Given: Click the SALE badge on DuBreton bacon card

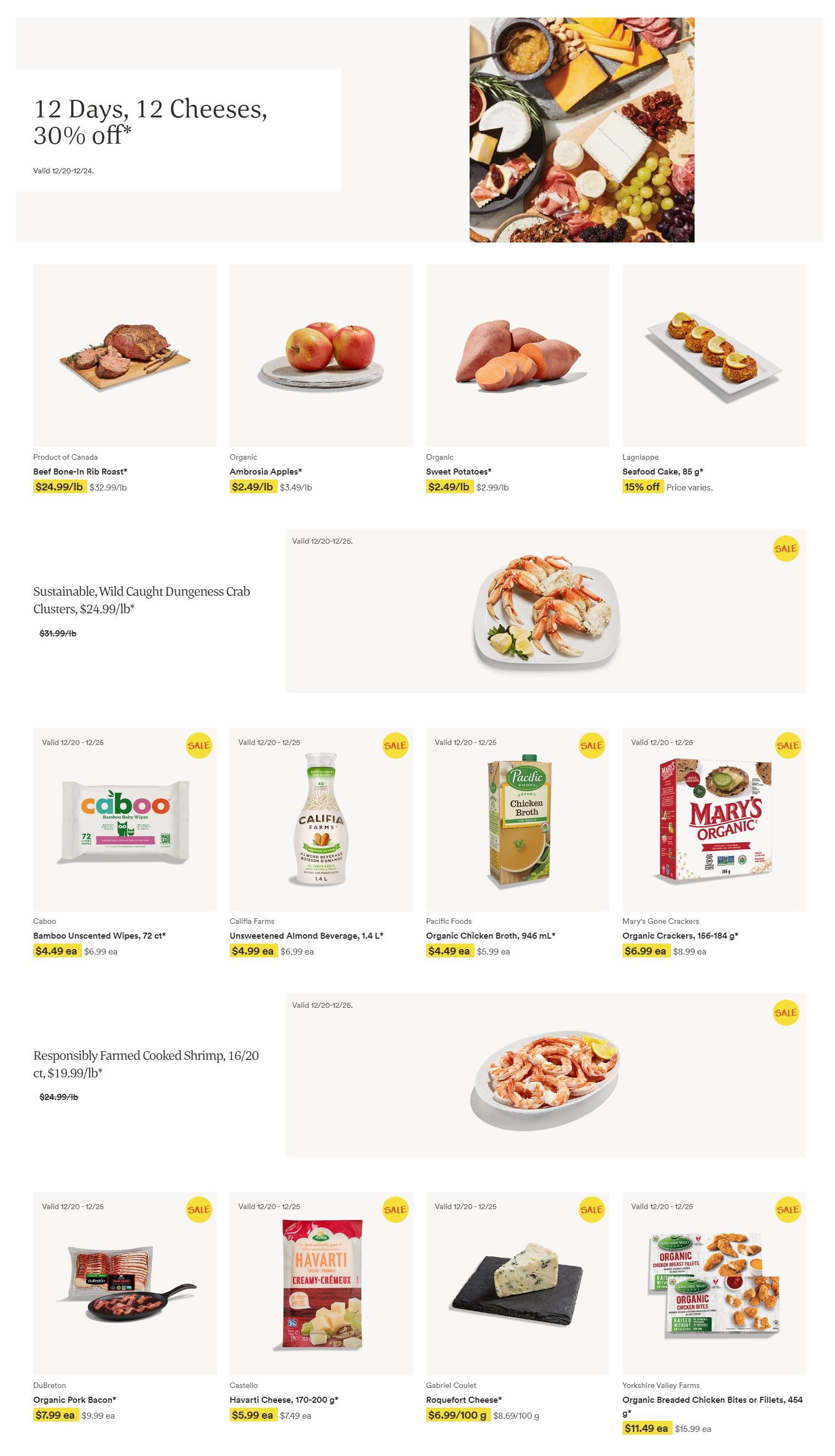Looking at the screenshot, I should [199, 1210].
